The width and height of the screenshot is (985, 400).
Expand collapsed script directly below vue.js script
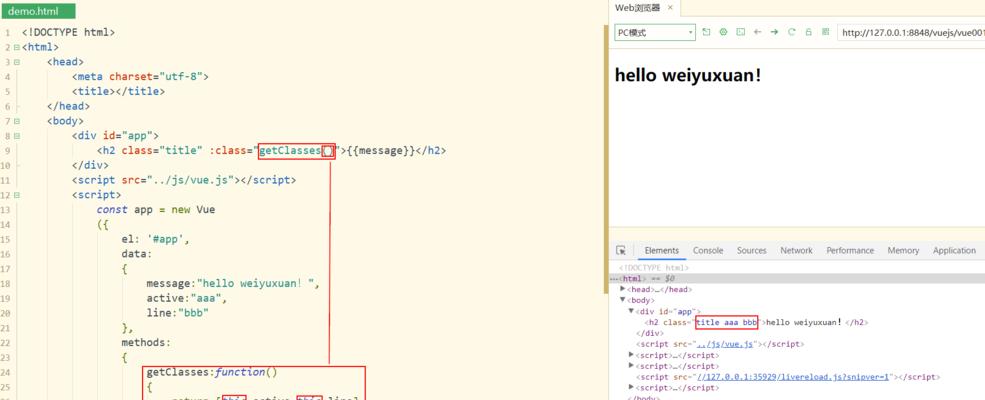pyautogui.click(x=631, y=355)
